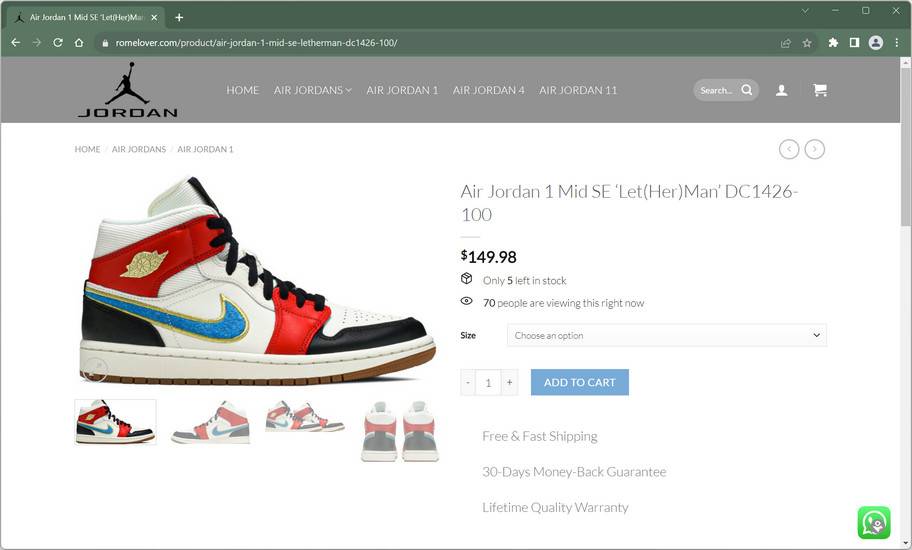The image size is (912, 550).
Task: Open the user account icon
Action: [782, 90]
